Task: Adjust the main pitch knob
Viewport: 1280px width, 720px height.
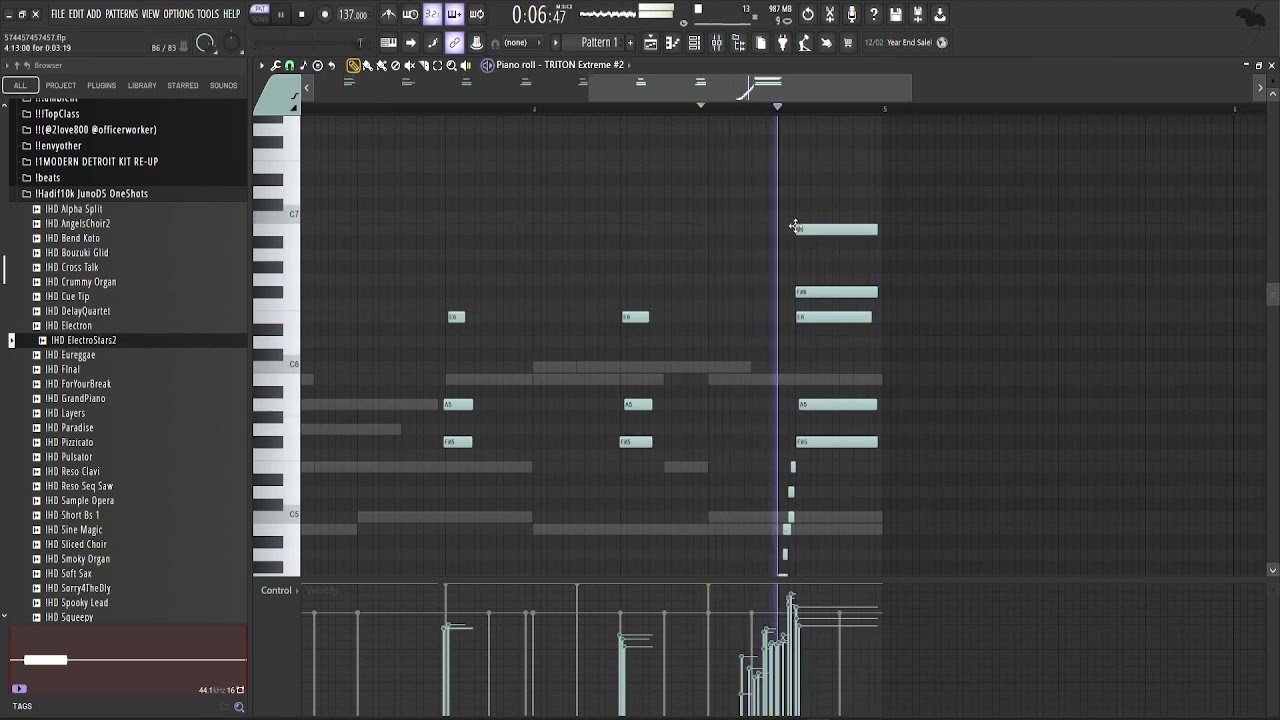Action: click(x=233, y=42)
